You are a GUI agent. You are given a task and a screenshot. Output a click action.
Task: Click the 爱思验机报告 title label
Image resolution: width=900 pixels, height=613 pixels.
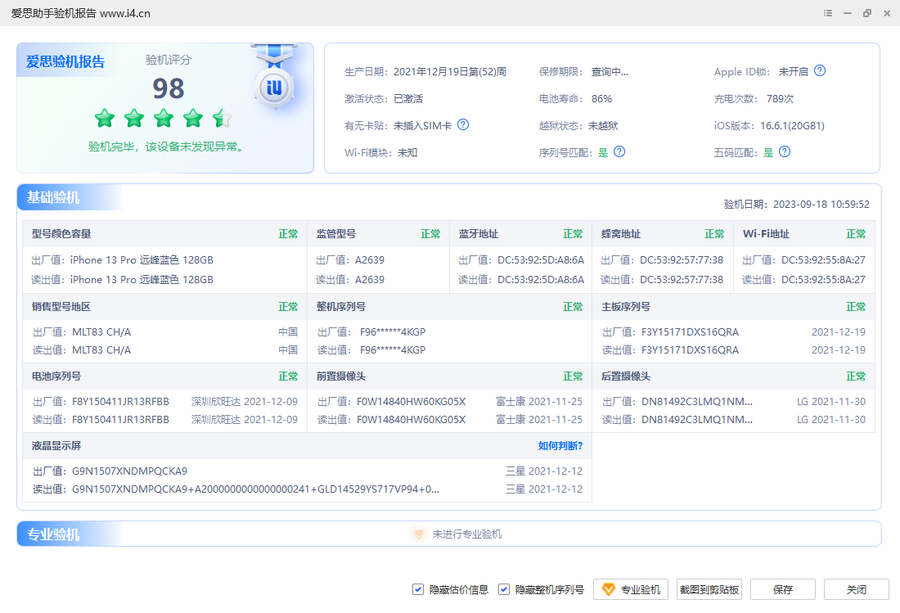pos(65,61)
